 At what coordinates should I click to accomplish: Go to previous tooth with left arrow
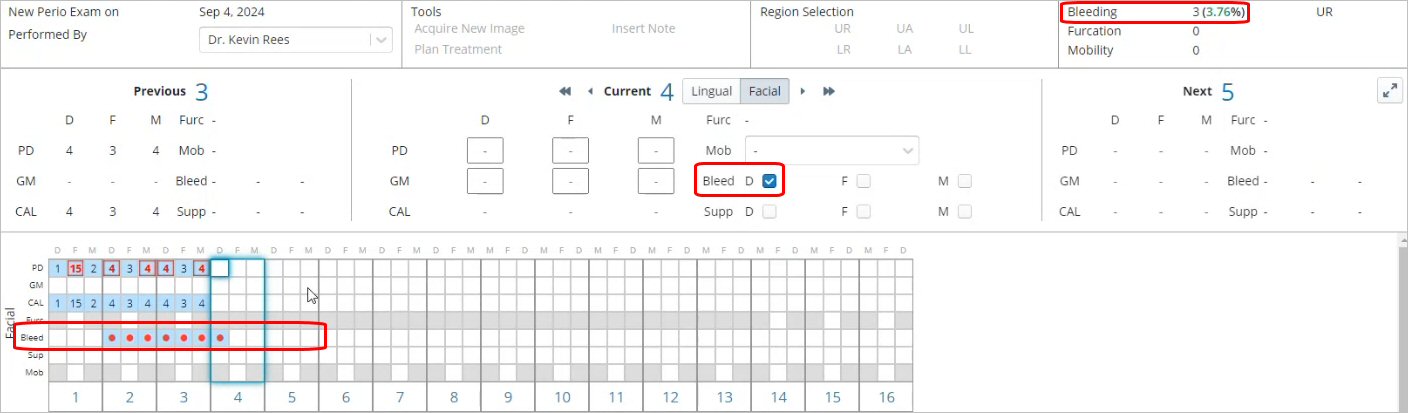click(x=590, y=92)
